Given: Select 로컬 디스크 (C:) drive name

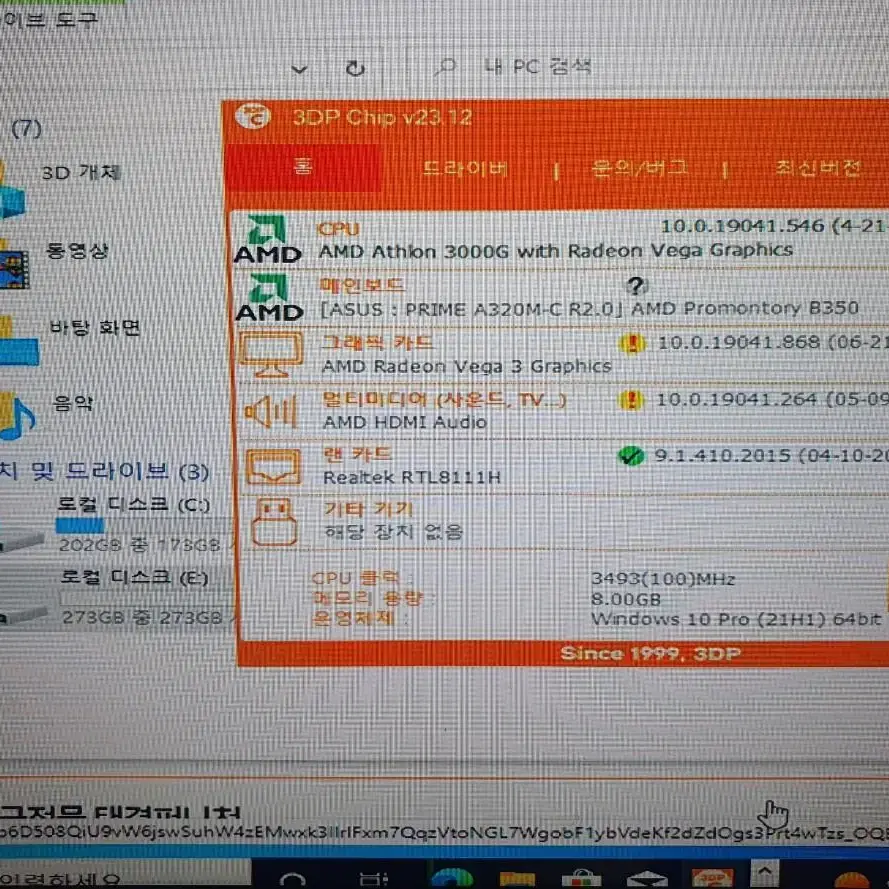Looking at the screenshot, I should [x=134, y=504].
